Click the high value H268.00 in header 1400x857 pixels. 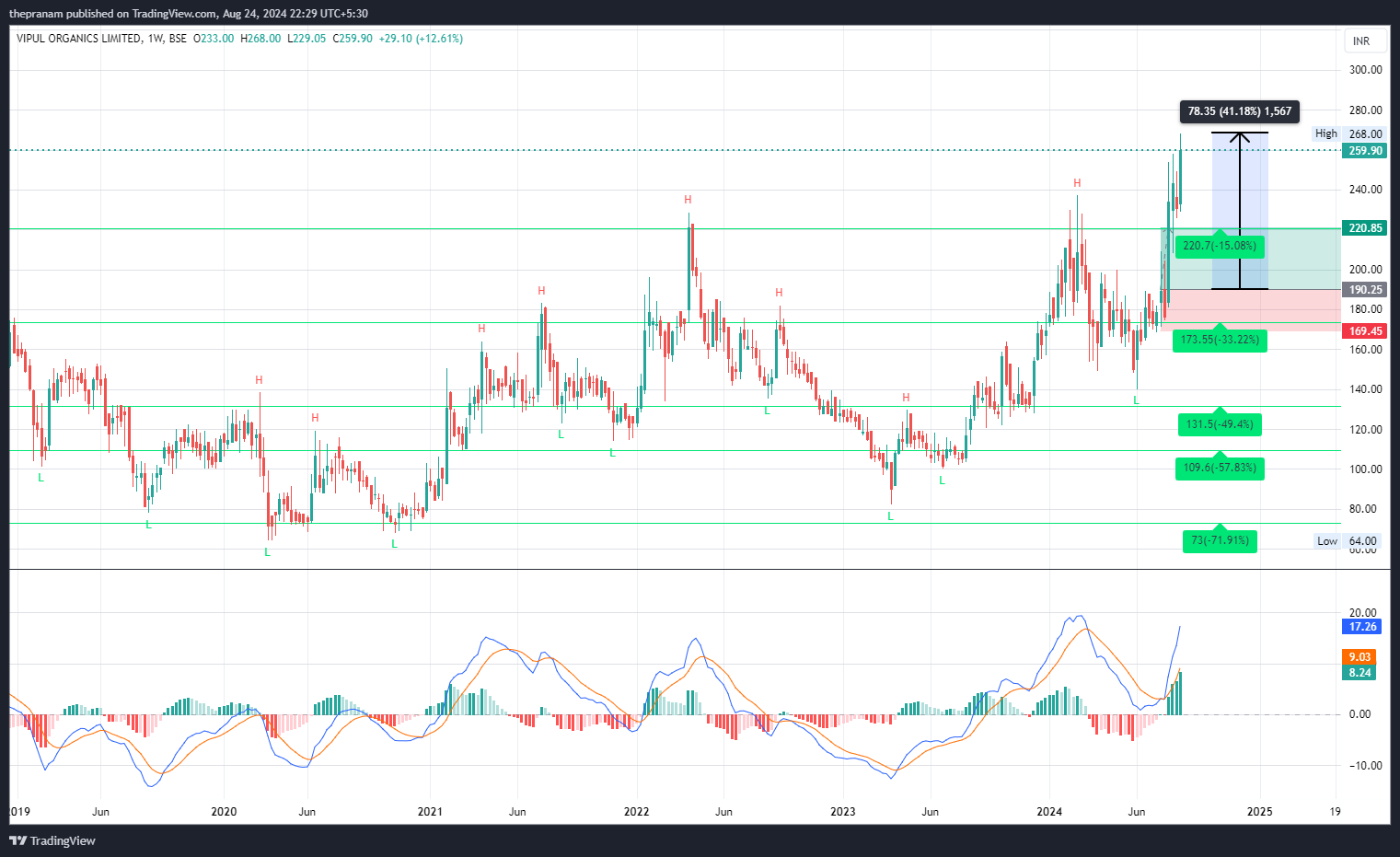(260, 39)
